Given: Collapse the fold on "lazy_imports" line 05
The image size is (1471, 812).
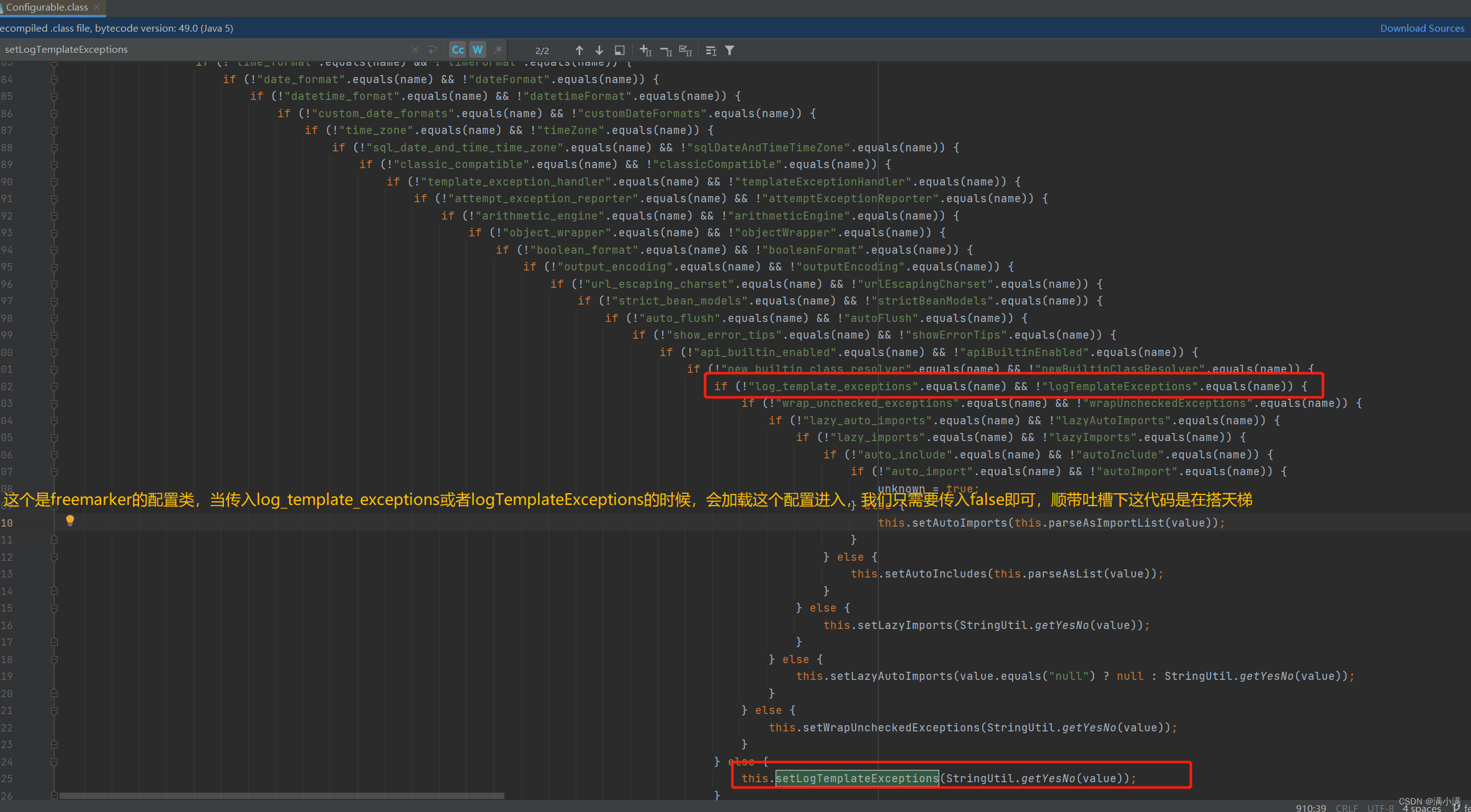Looking at the screenshot, I should 54,437.
